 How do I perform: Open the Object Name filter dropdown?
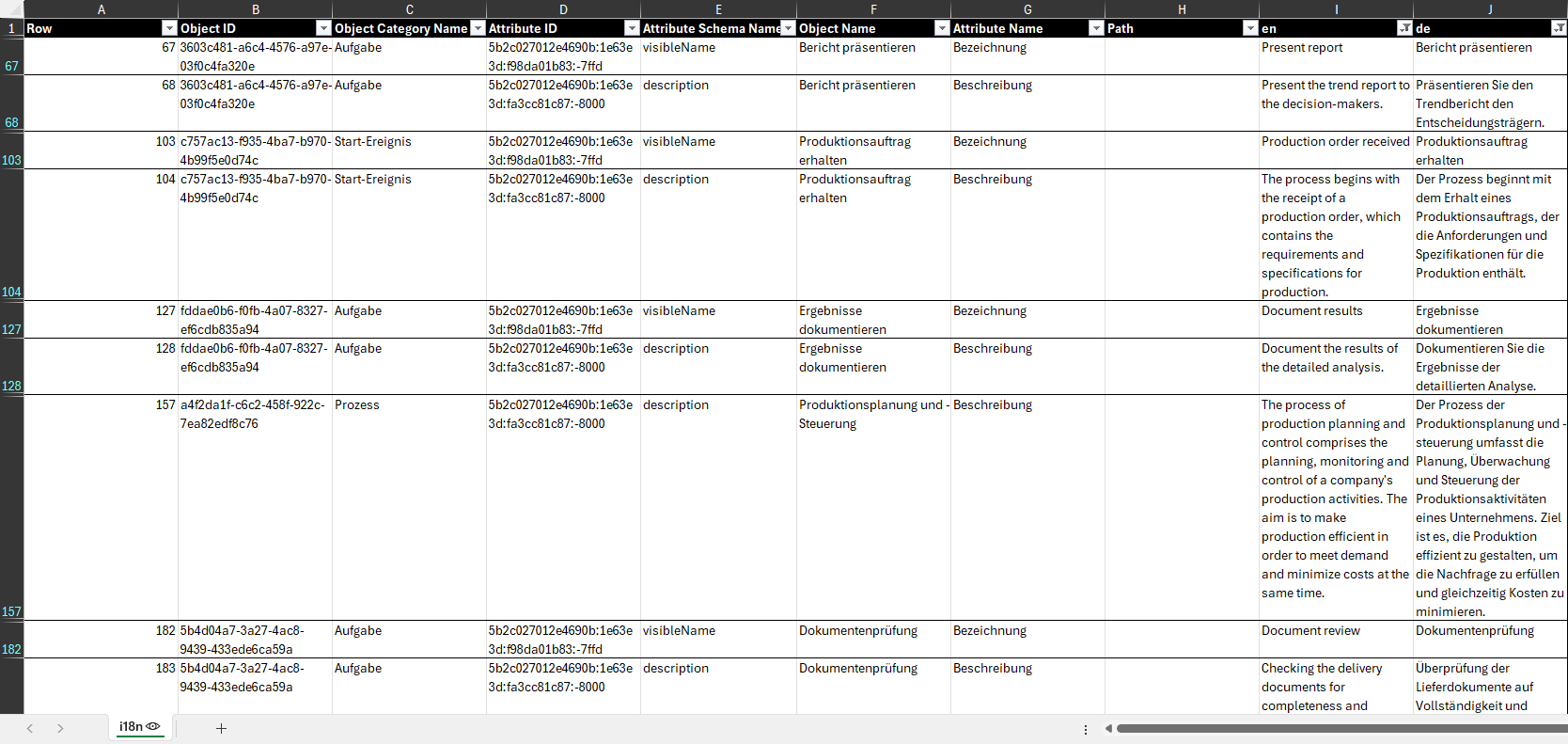[942, 28]
